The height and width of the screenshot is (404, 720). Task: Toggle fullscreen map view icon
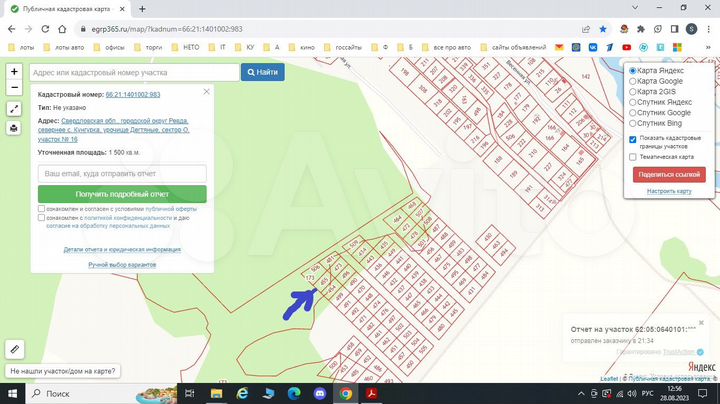click(x=14, y=109)
